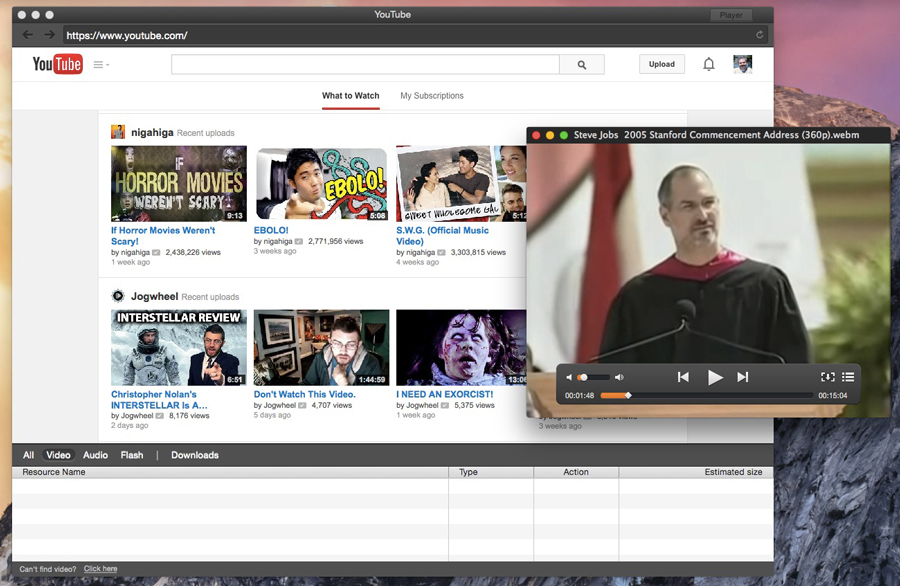Viewport: 900px width, 586px height.
Task: Open the Interstellar Review thumbnail
Action: click(179, 348)
